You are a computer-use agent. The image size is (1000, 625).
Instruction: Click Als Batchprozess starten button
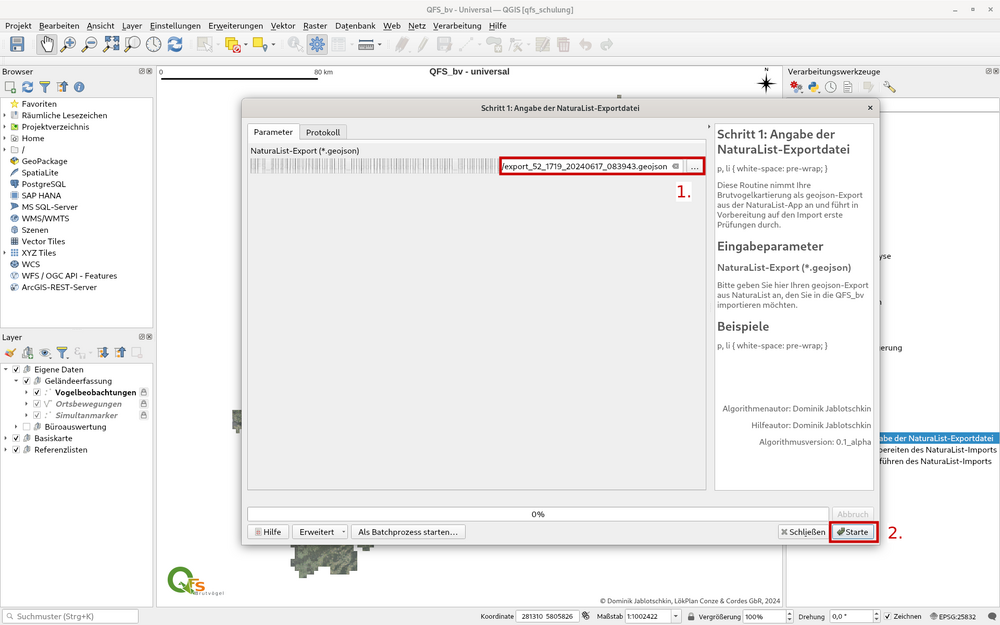pos(408,532)
